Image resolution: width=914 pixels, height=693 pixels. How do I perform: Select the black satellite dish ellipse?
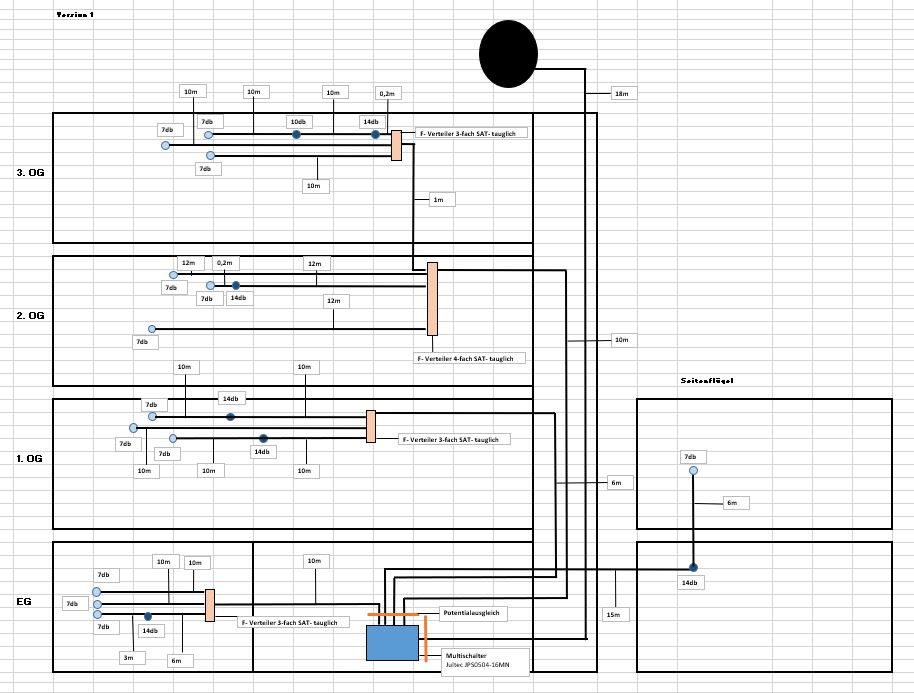[509, 53]
